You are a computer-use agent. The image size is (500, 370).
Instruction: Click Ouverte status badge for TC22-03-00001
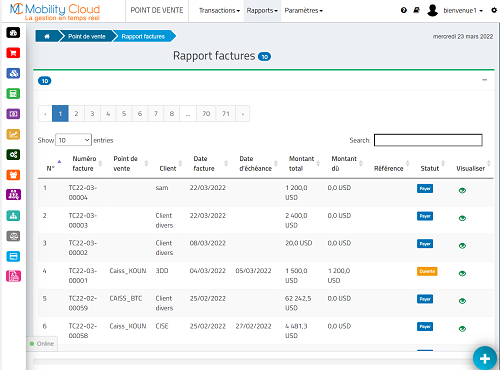(427, 271)
